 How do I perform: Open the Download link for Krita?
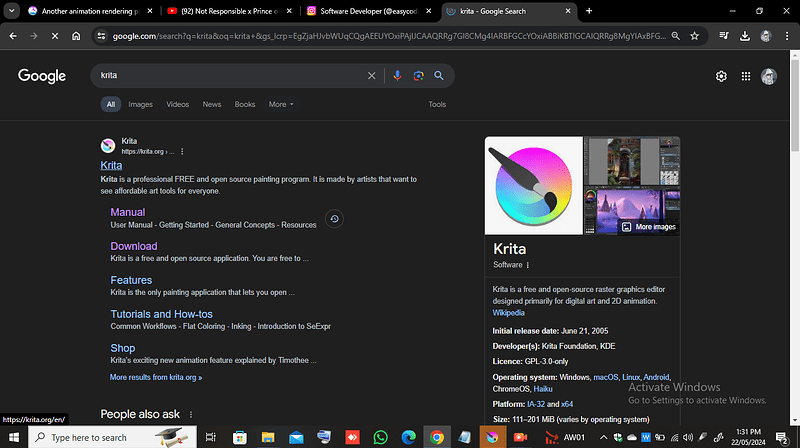pos(134,246)
